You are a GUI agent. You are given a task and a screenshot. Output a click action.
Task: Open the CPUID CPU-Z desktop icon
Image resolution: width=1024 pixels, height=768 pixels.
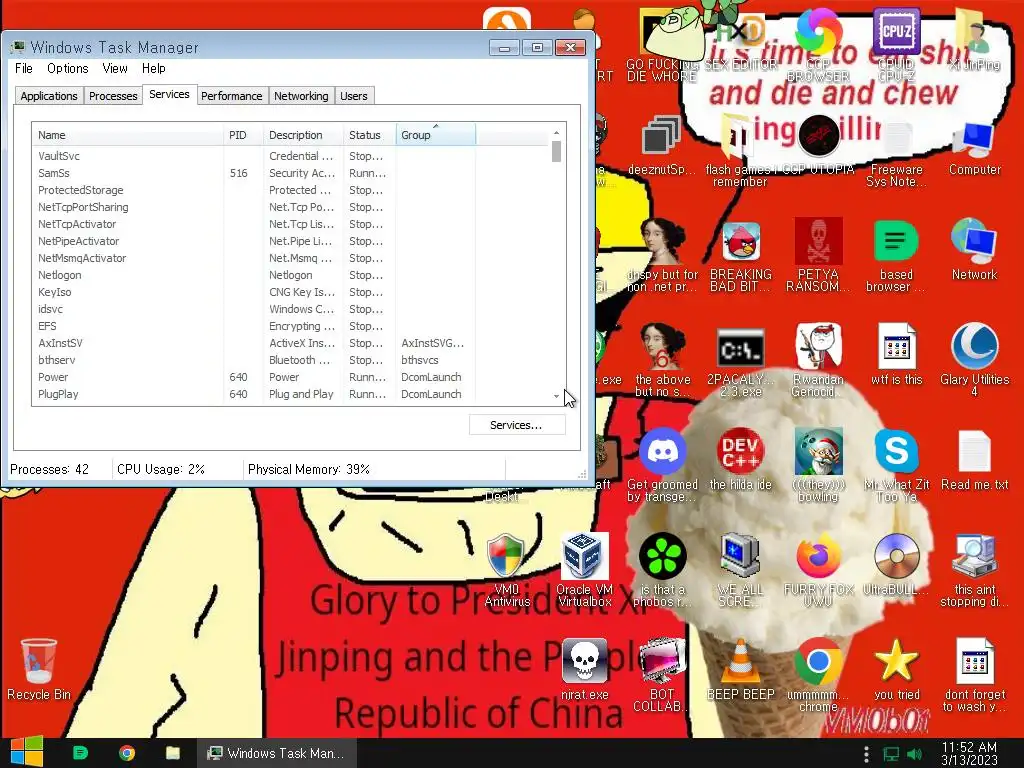(896, 44)
